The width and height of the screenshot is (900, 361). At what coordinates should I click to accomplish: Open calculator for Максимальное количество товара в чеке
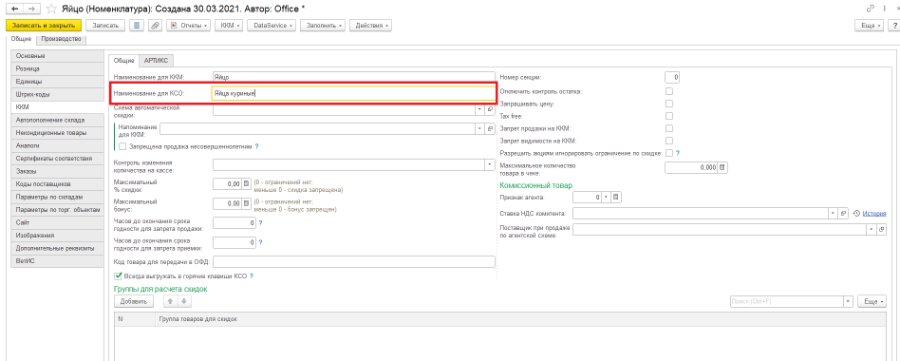[x=723, y=167]
